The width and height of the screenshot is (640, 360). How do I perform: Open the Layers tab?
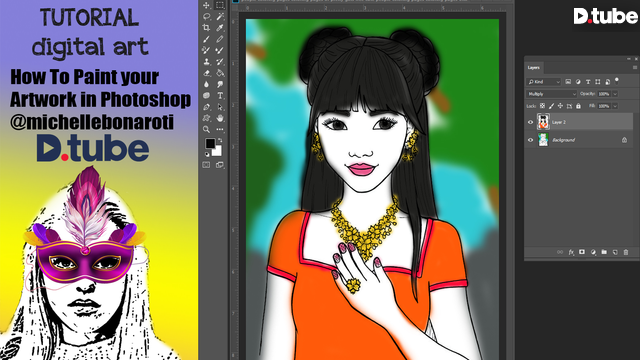click(x=533, y=67)
